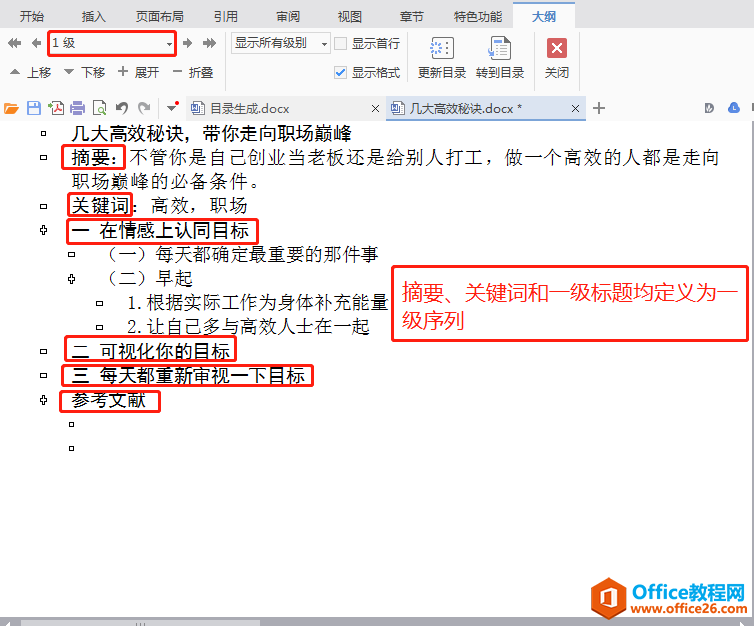Open the 审阅 ribbon tab
This screenshot has height=626, width=754.
coord(288,17)
